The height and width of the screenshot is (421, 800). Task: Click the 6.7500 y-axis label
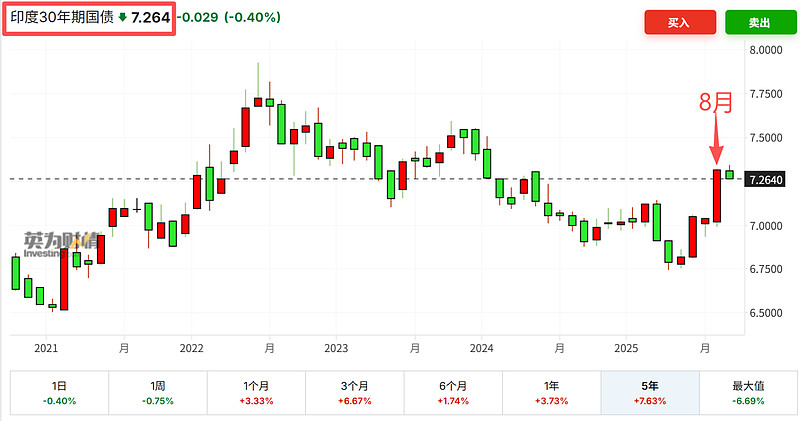point(766,269)
